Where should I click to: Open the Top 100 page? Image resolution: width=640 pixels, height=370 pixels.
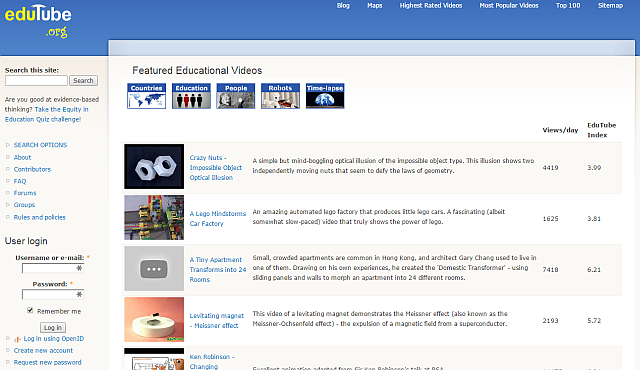click(x=568, y=6)
